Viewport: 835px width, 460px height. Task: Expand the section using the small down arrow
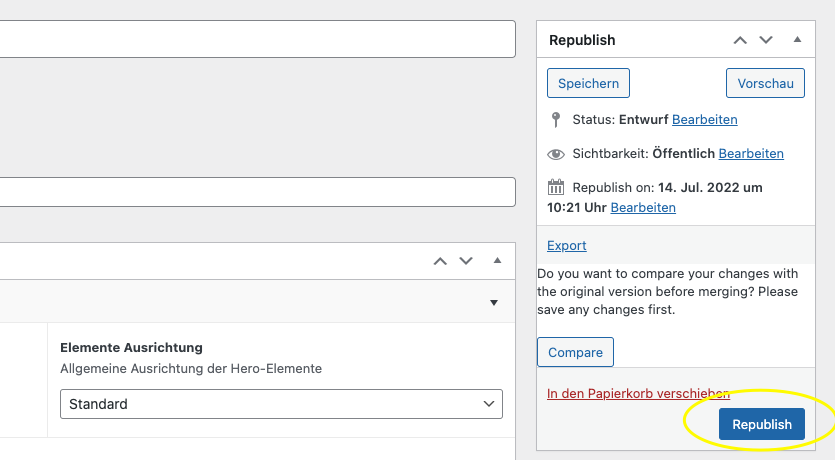tap(493, 303)
